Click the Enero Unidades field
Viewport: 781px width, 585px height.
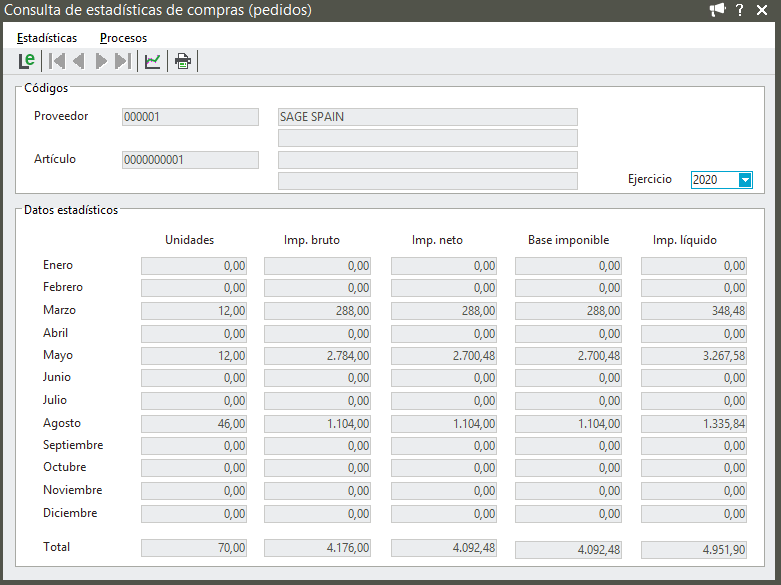pyautogui.click(x=194, y=266)
